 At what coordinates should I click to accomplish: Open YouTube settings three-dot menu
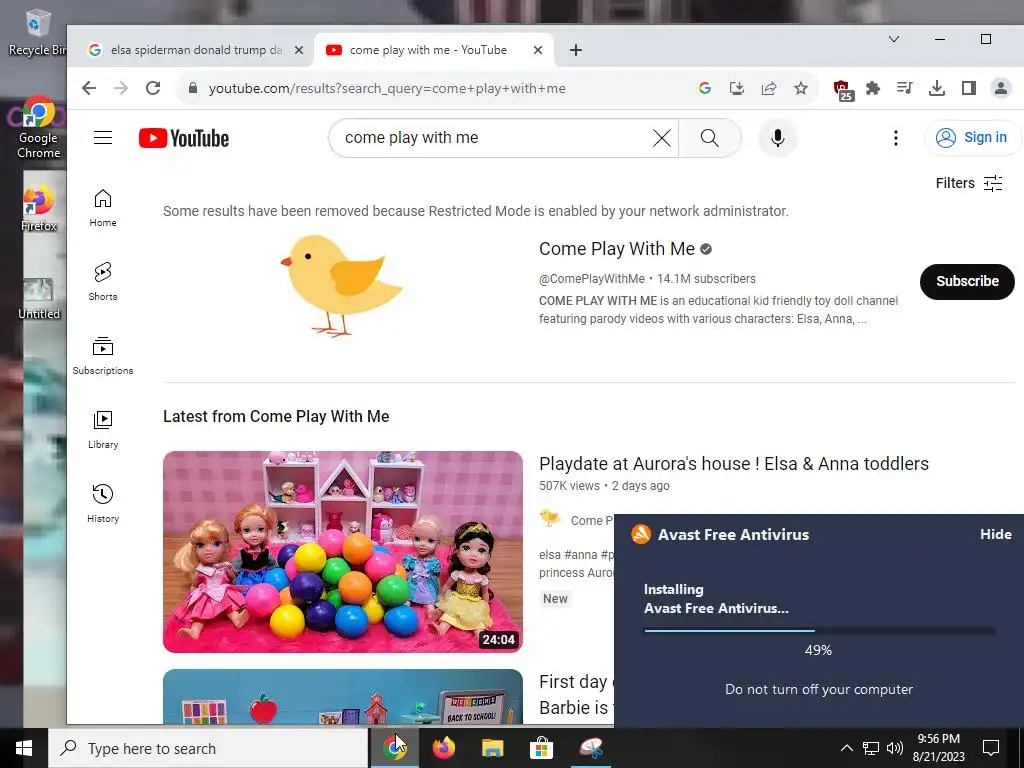(x=895, y=138)
